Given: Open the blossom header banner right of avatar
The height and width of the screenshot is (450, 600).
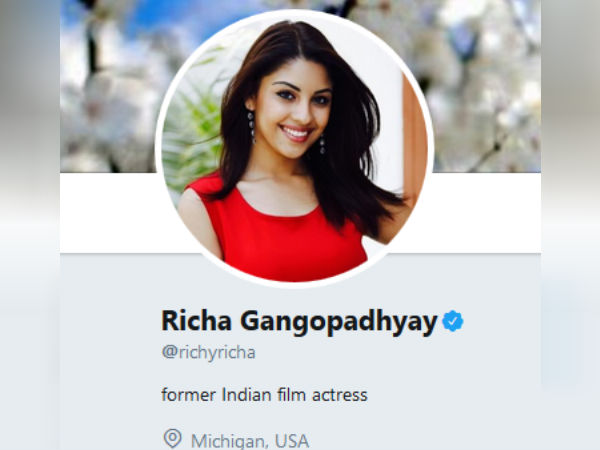Looking at the screenshot, I should [486, 86].
